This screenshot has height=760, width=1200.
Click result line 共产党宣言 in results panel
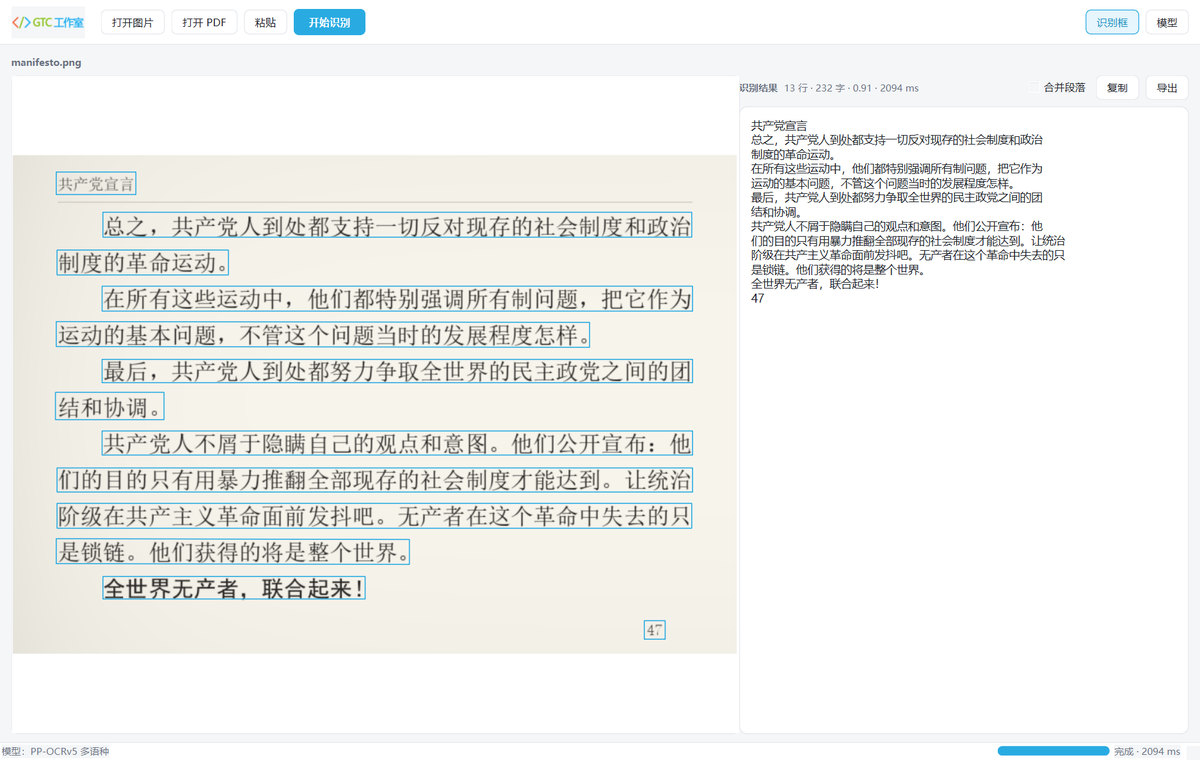click(779, 125)
